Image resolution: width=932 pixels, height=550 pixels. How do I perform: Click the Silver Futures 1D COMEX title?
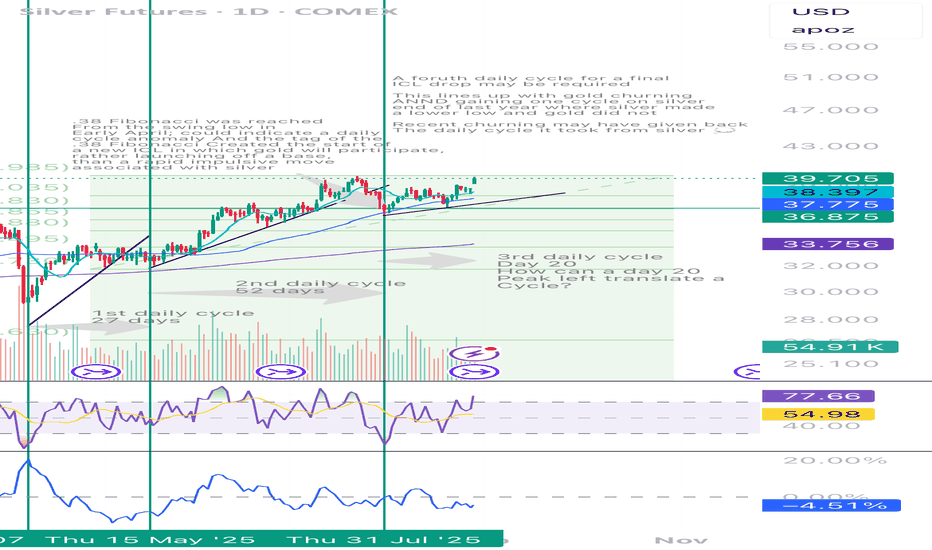pyautogui.click(x=209, y=11)
